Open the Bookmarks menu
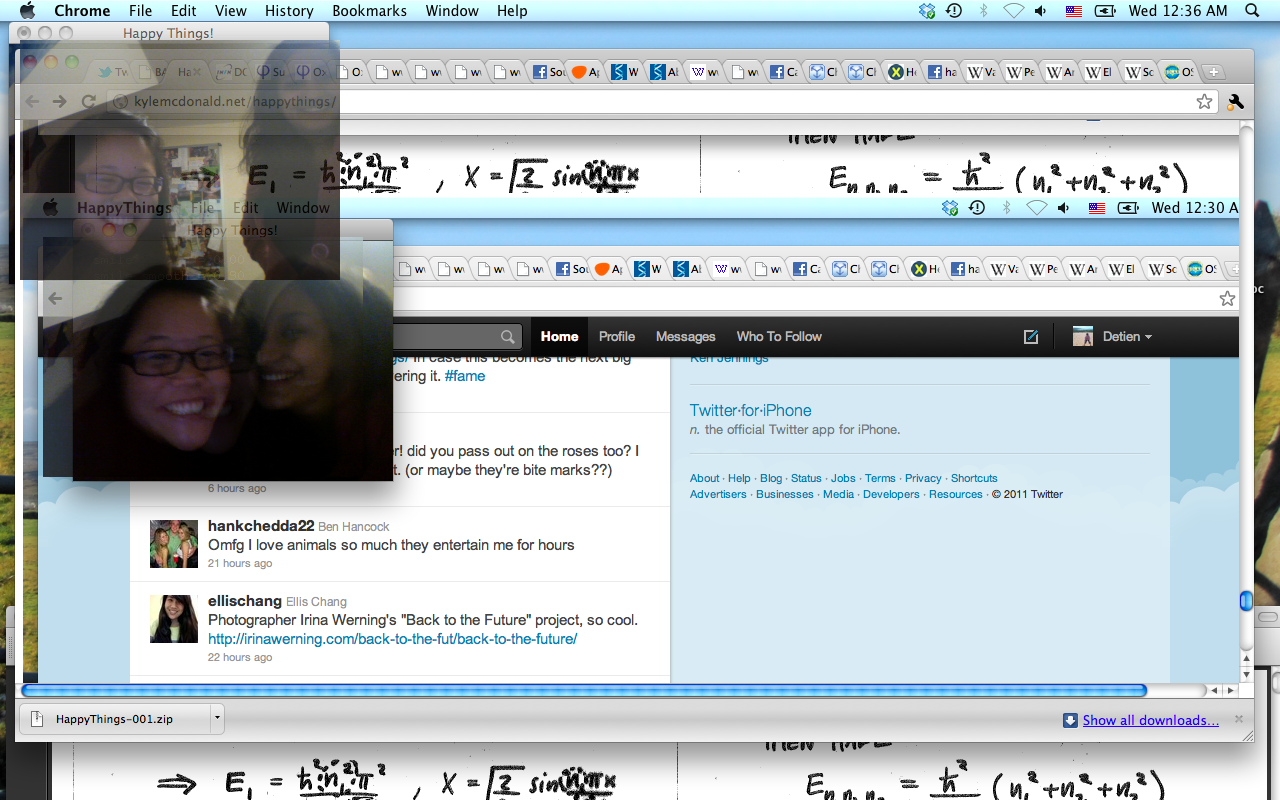 [x=369, y=11]
